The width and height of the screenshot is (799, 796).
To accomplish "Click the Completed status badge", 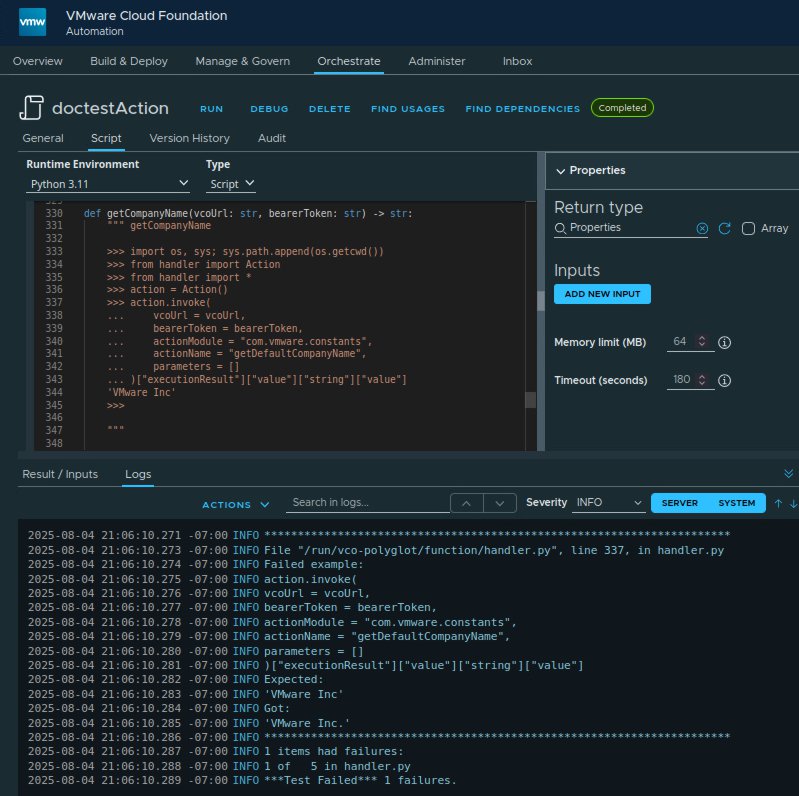I will click(x=622, y=108).
